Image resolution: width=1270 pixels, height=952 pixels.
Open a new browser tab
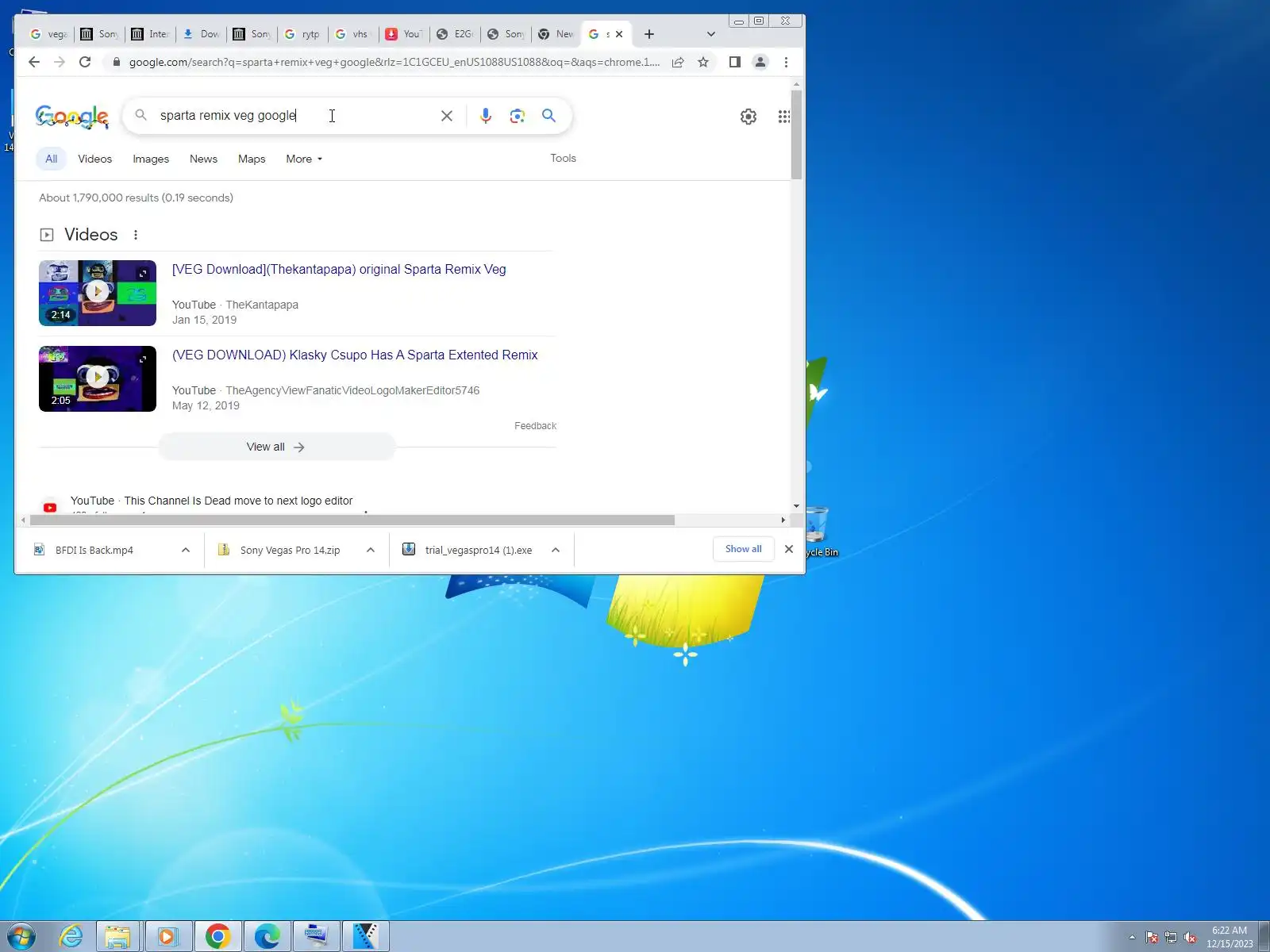649,34
